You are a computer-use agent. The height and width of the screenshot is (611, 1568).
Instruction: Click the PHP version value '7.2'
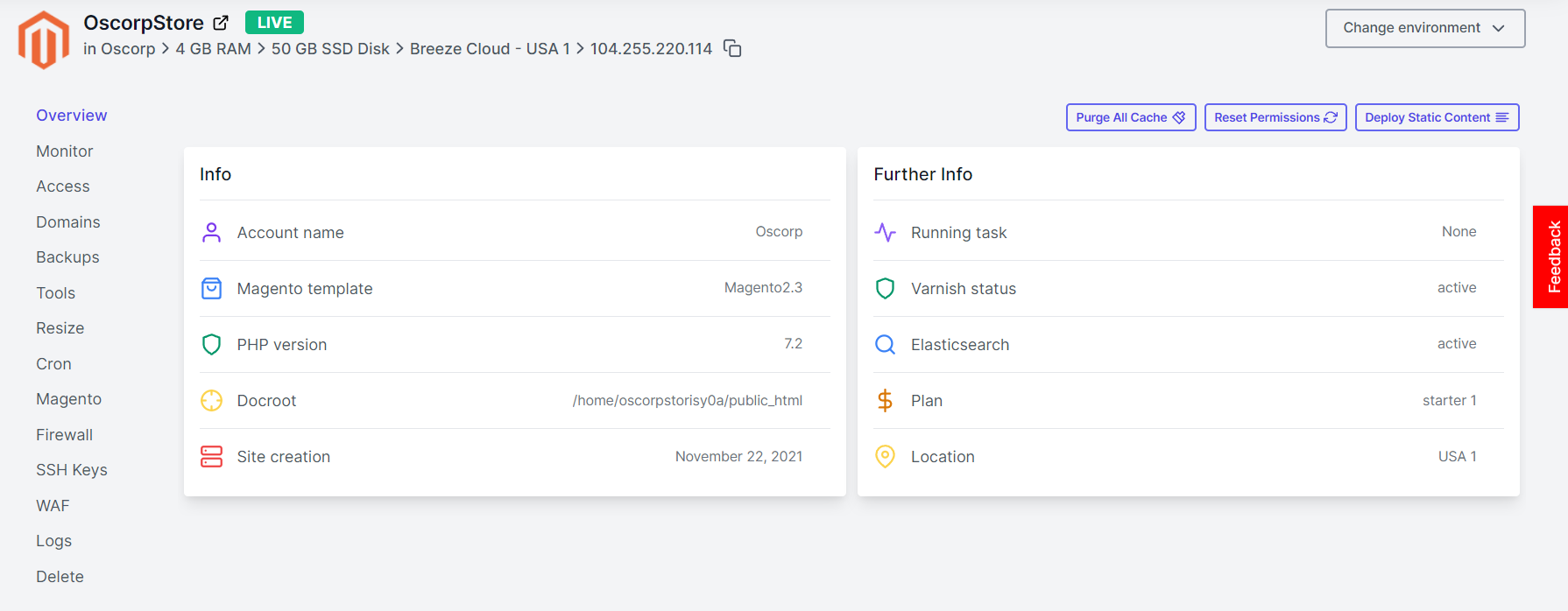[x=793, y=344]
